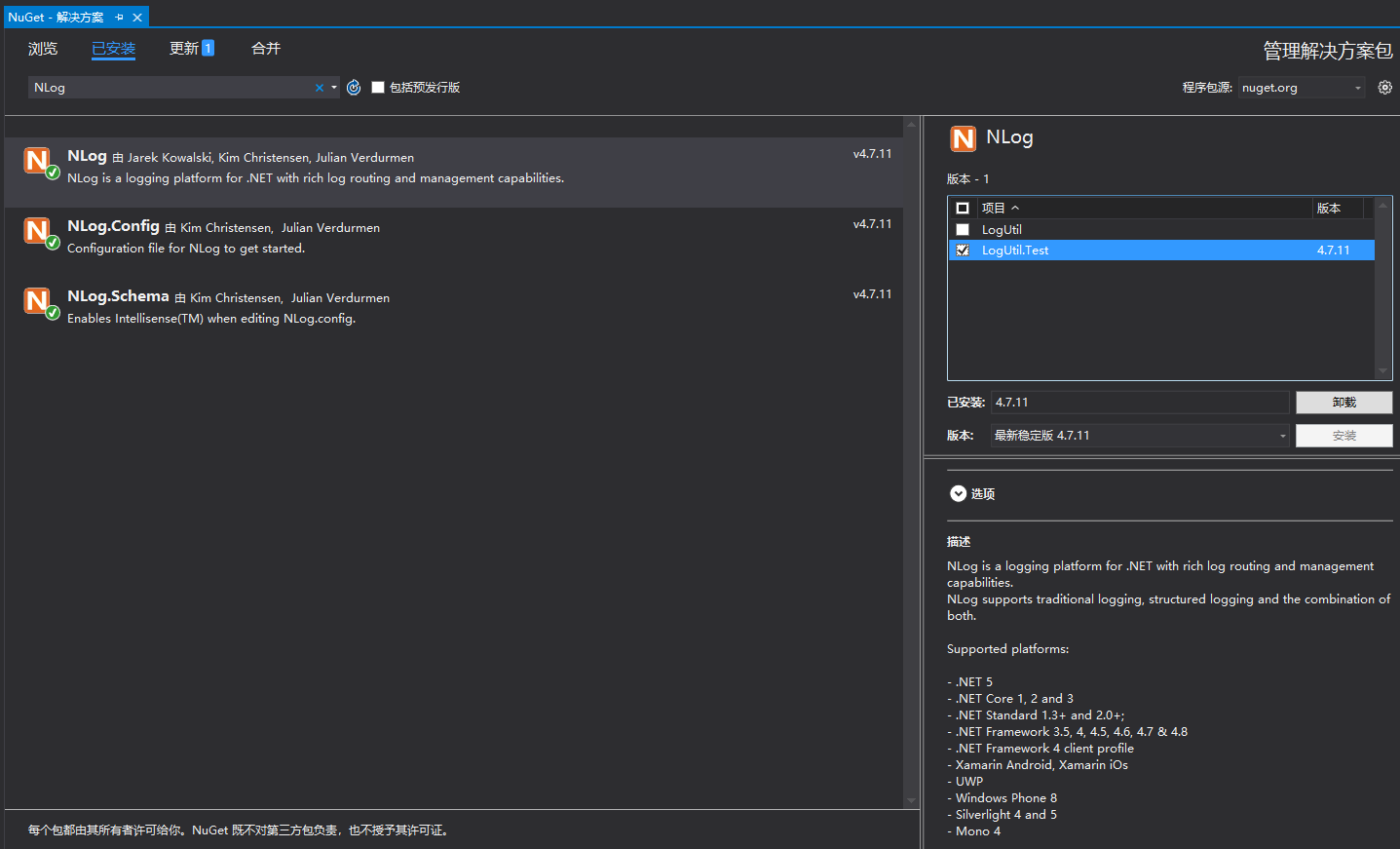Screen dimensions: 1400x849
Task: Click scroll-down arrow of package list scrollbar
Action: [912, 801]
